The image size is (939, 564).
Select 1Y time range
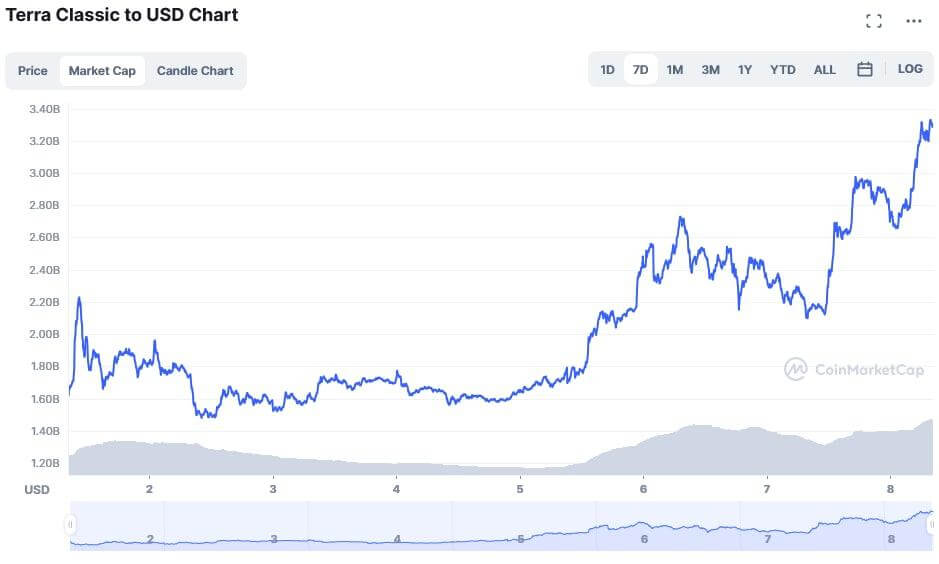coord(744,70)
